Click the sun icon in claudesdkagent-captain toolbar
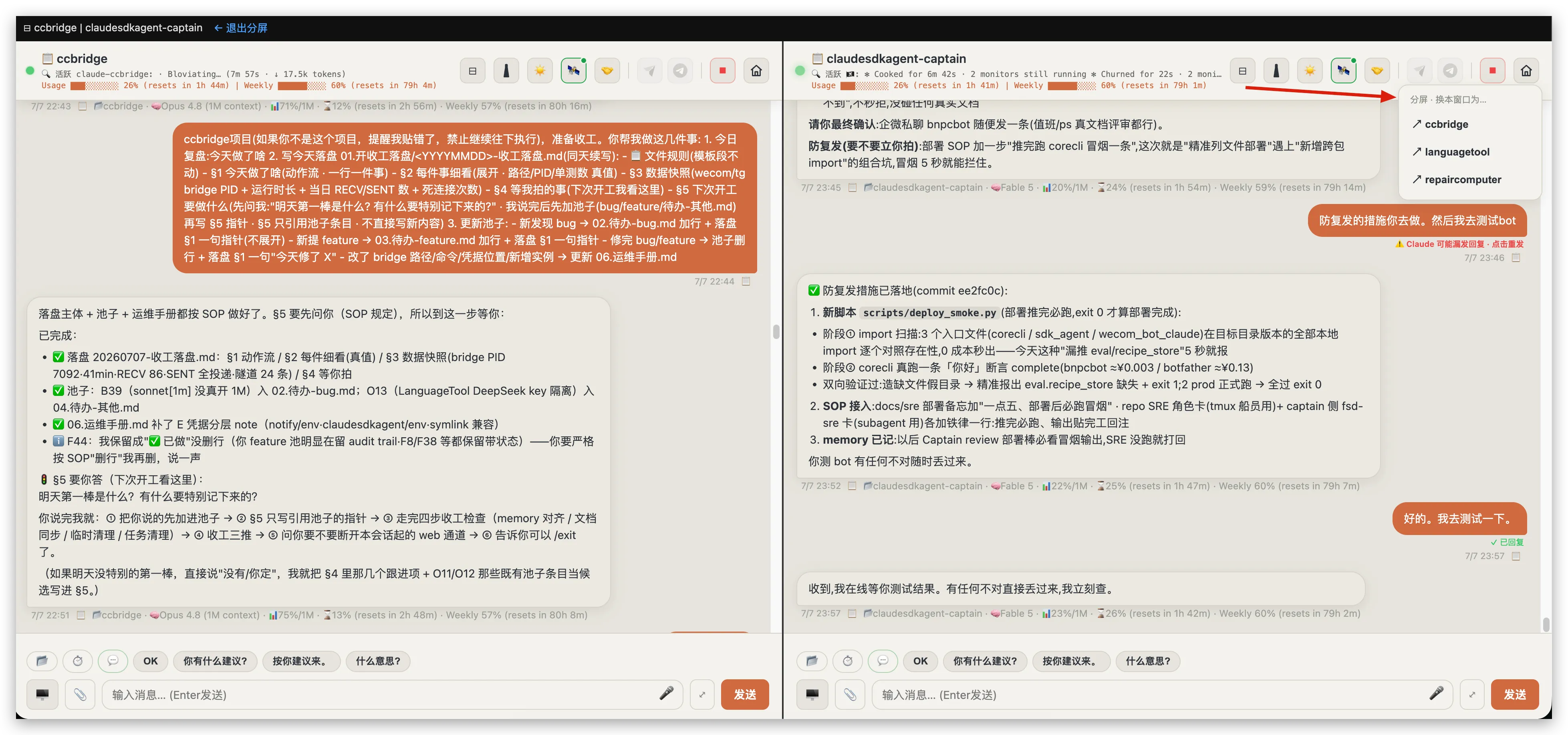This screenshot has width=1568, height=735. (1310, 71)
